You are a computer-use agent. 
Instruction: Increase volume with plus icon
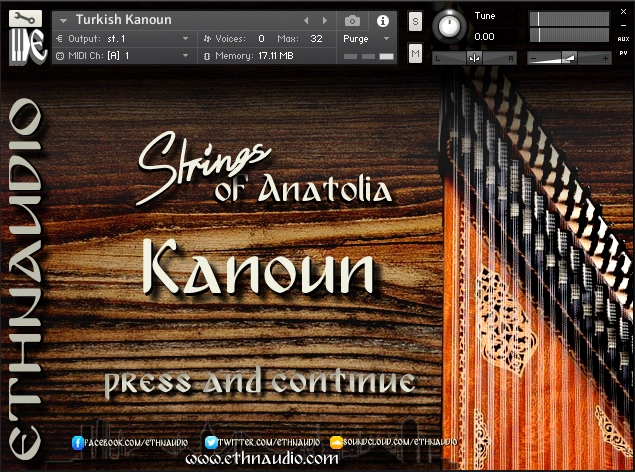(605, 59)
